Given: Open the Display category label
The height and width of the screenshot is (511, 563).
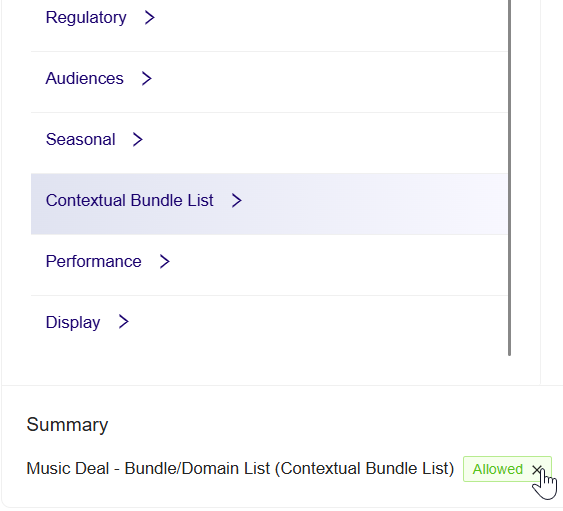Looking at the screenshot, I should (x=73, y=322).
